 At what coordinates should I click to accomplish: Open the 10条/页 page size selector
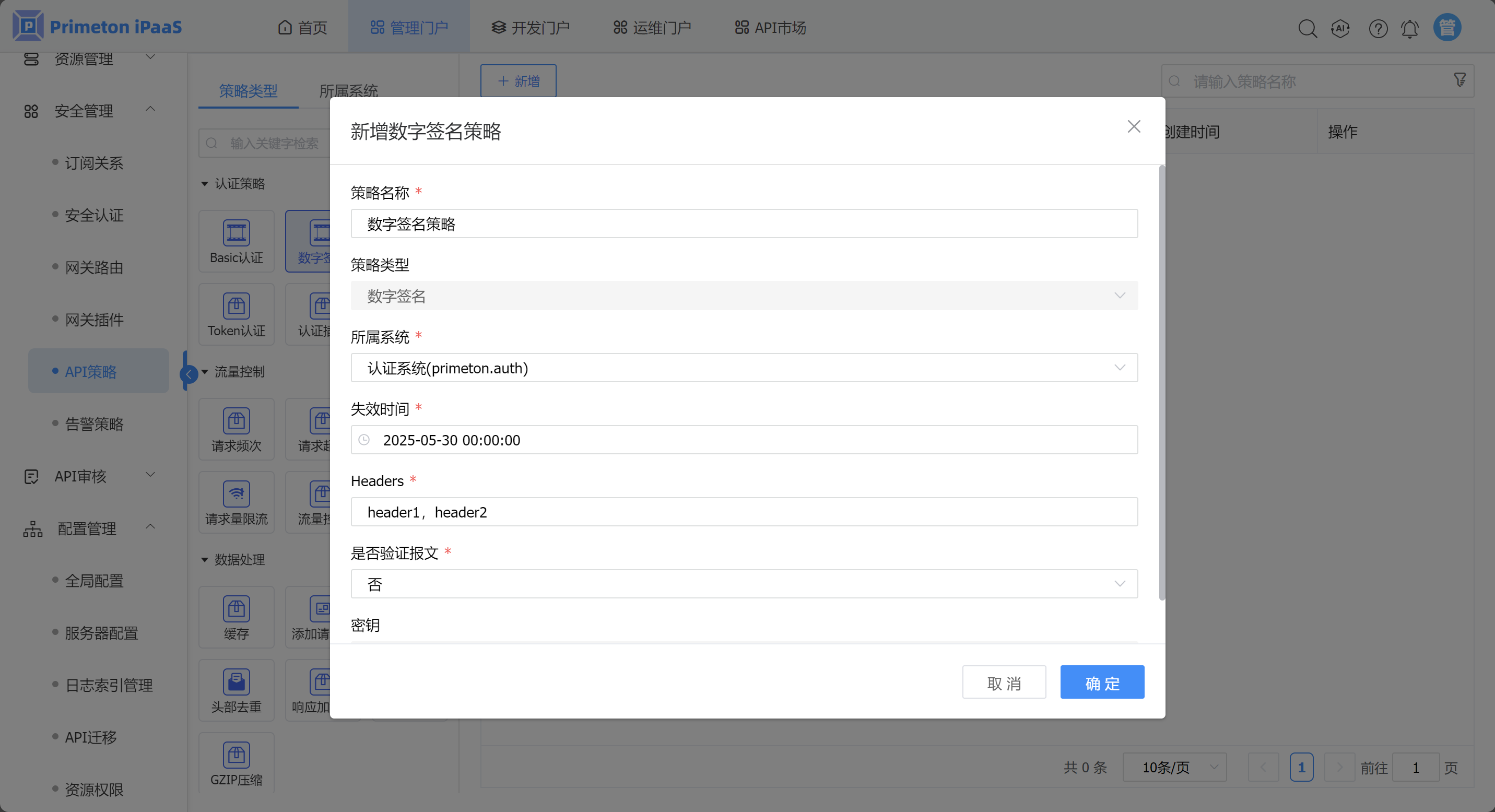(1174, 767)
